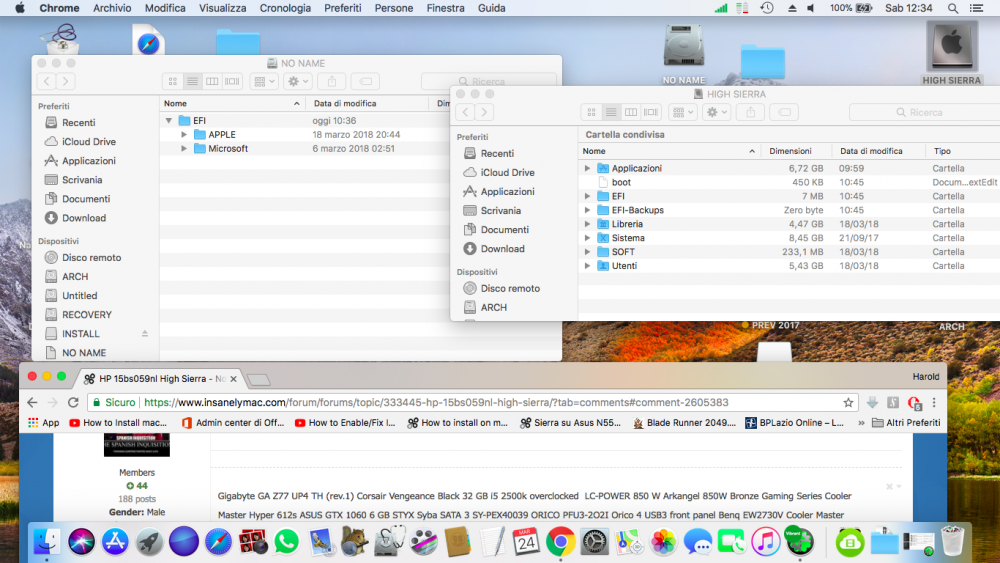This screenshot has width=1000, height=563.
Task: Expand the EFI-Backups folder
Action: 587,210
